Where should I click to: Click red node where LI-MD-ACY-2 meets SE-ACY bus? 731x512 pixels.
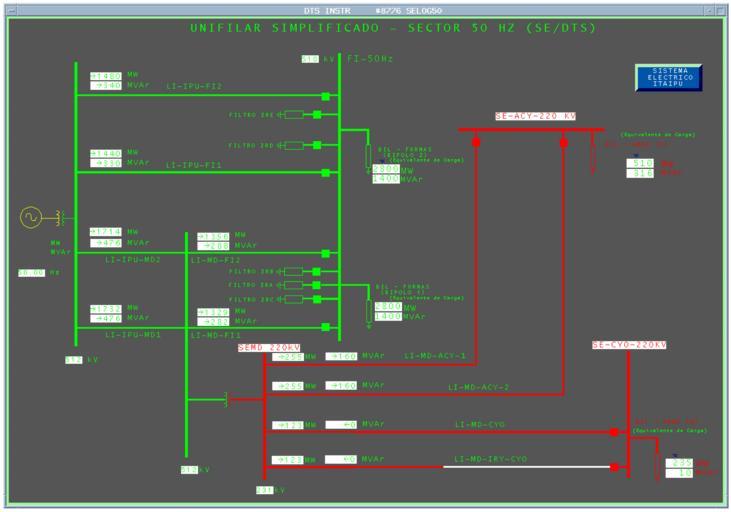point(564,142)
